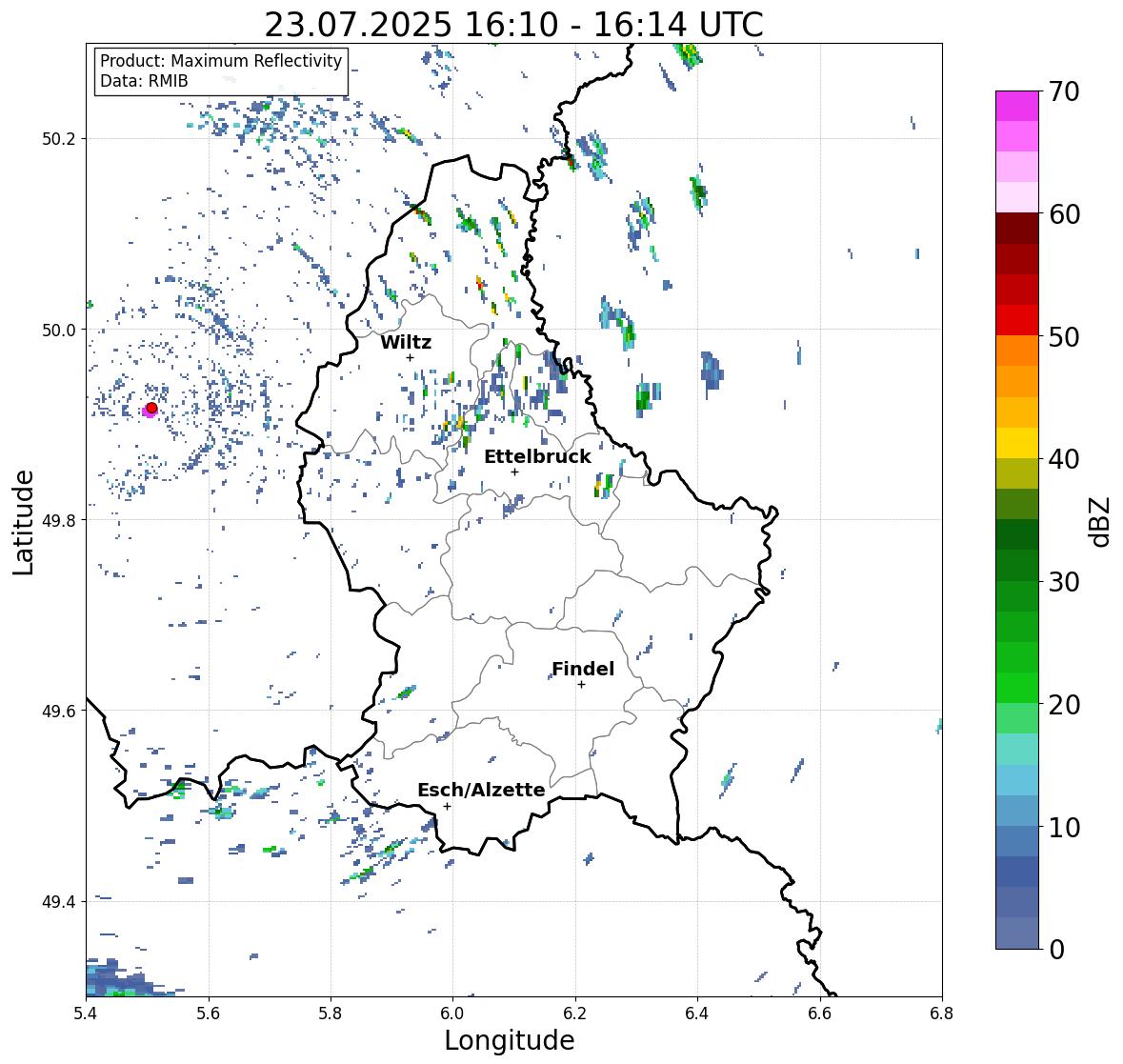
Task: Click the 40 tick on the colorbar
Action: [x=1064, y=459]
